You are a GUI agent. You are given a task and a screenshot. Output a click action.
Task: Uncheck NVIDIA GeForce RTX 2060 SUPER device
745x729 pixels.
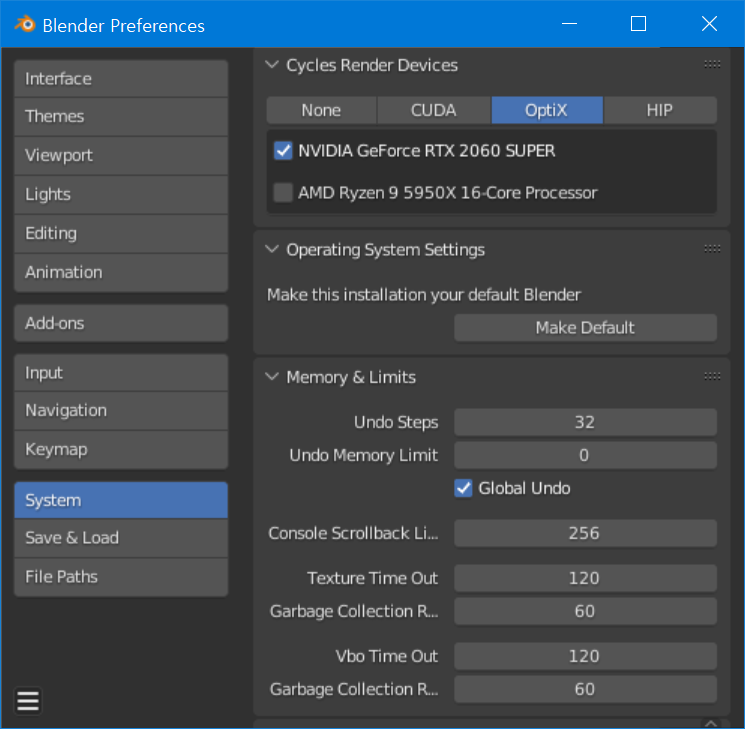click(x=283, y=151)
